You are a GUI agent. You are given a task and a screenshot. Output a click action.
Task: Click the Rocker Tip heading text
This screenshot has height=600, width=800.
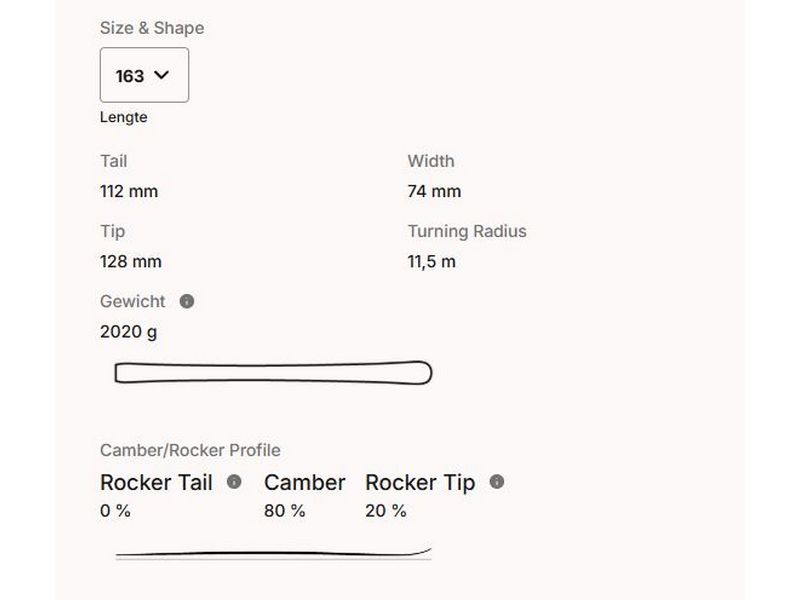point(420,482)
